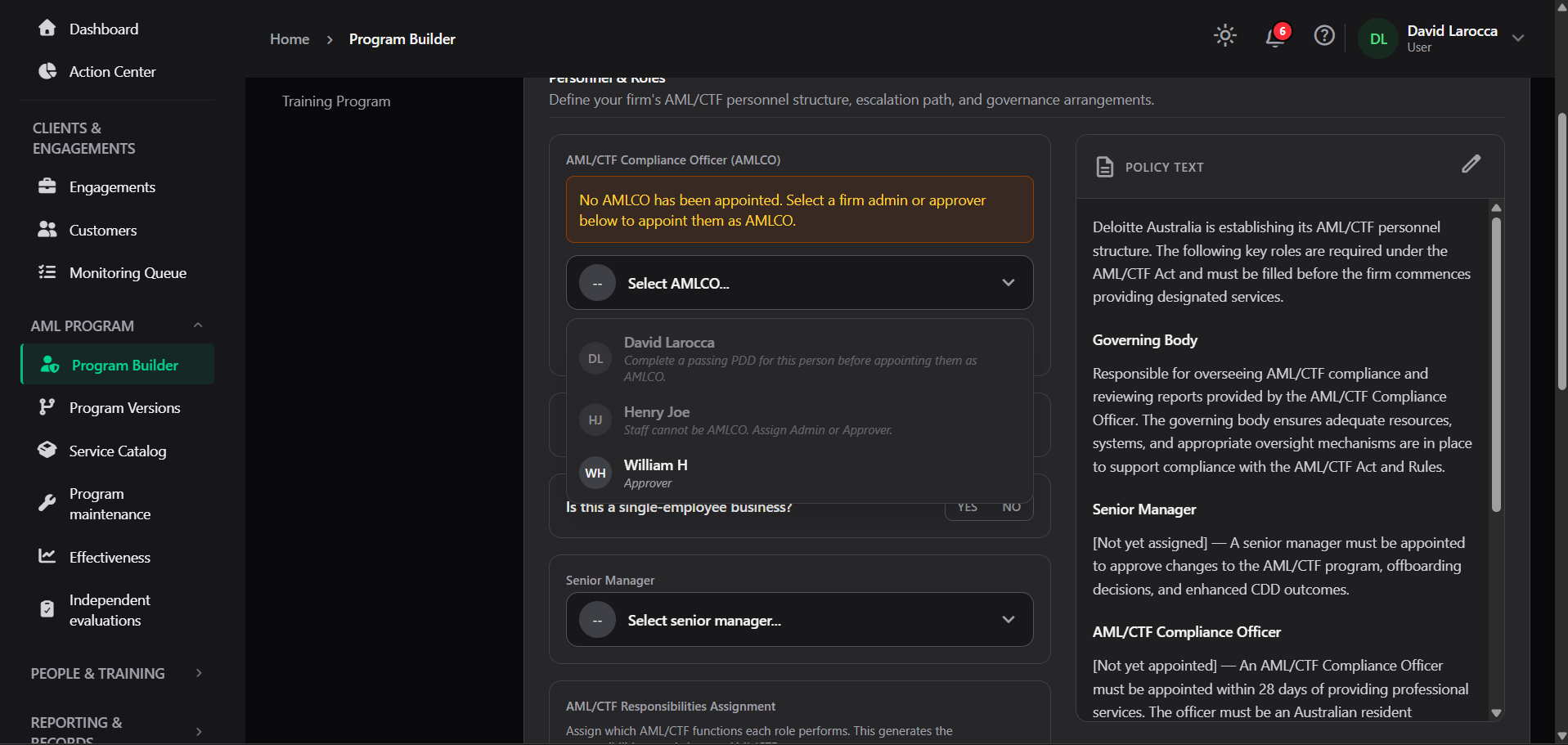Open help question mark icon

tap(1324, 36)
